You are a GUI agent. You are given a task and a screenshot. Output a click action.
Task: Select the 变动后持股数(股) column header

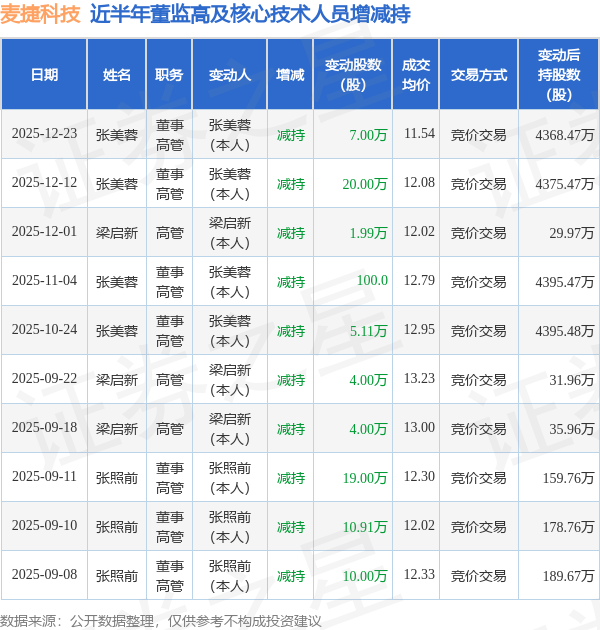(x=559, y=75)
